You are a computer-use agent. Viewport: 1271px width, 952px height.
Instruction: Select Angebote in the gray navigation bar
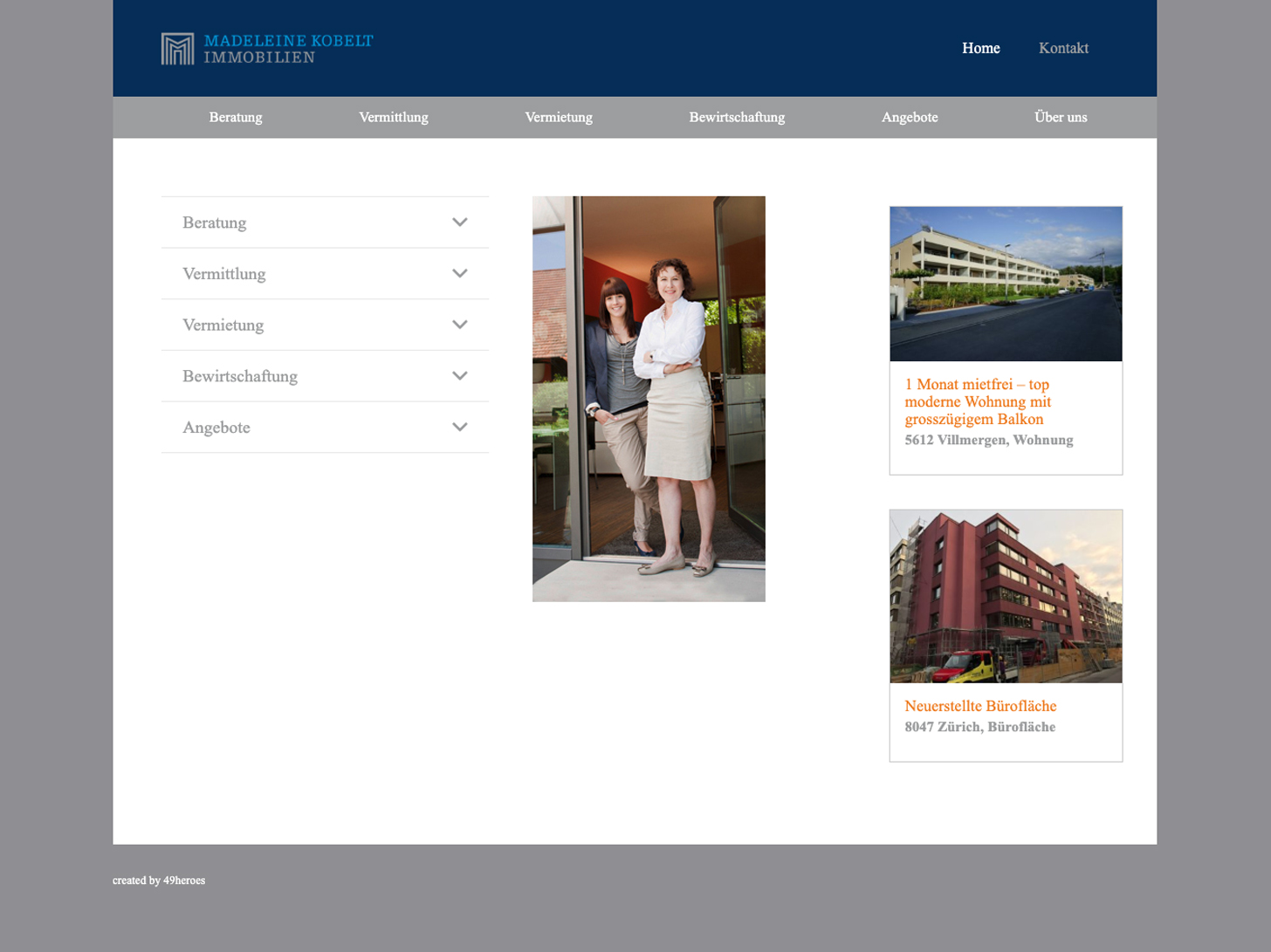pos(910,117)
